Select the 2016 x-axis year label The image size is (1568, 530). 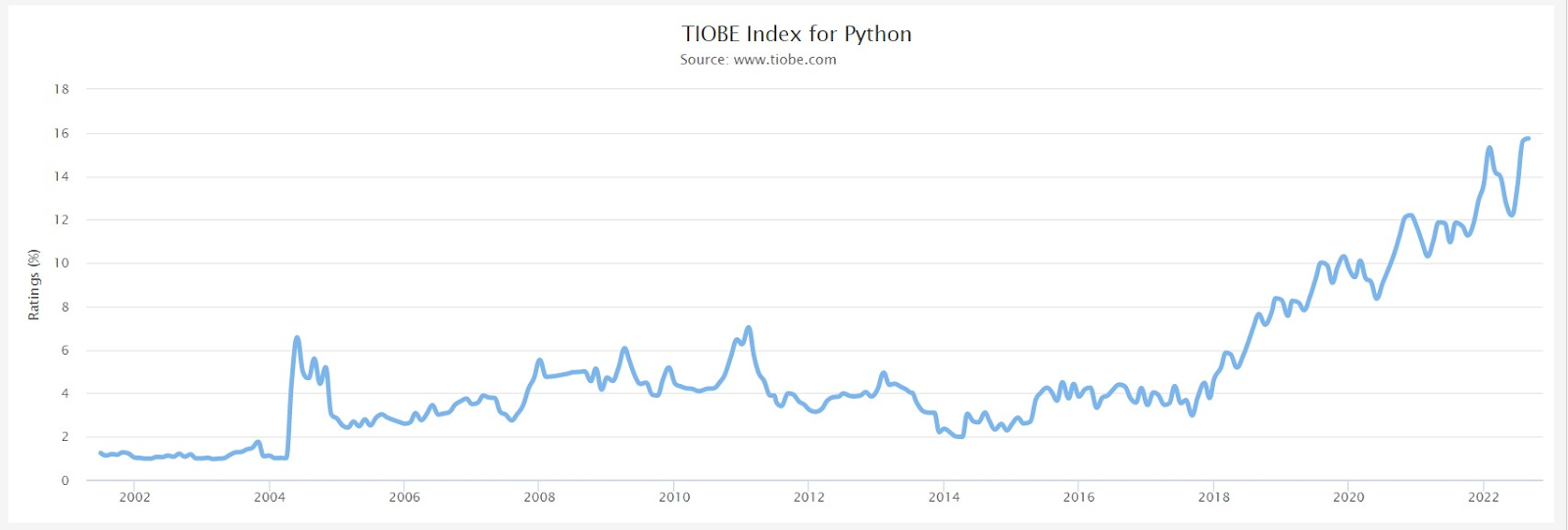(1078, 498)
